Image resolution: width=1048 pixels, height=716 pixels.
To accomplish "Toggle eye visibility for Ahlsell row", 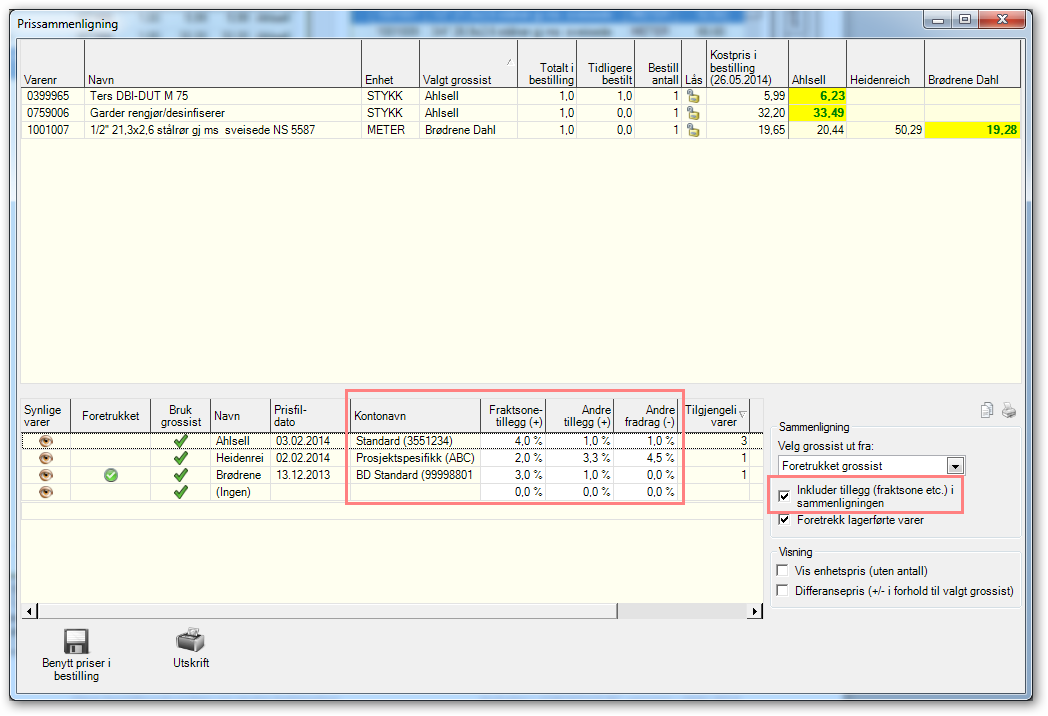I will 45,441.
